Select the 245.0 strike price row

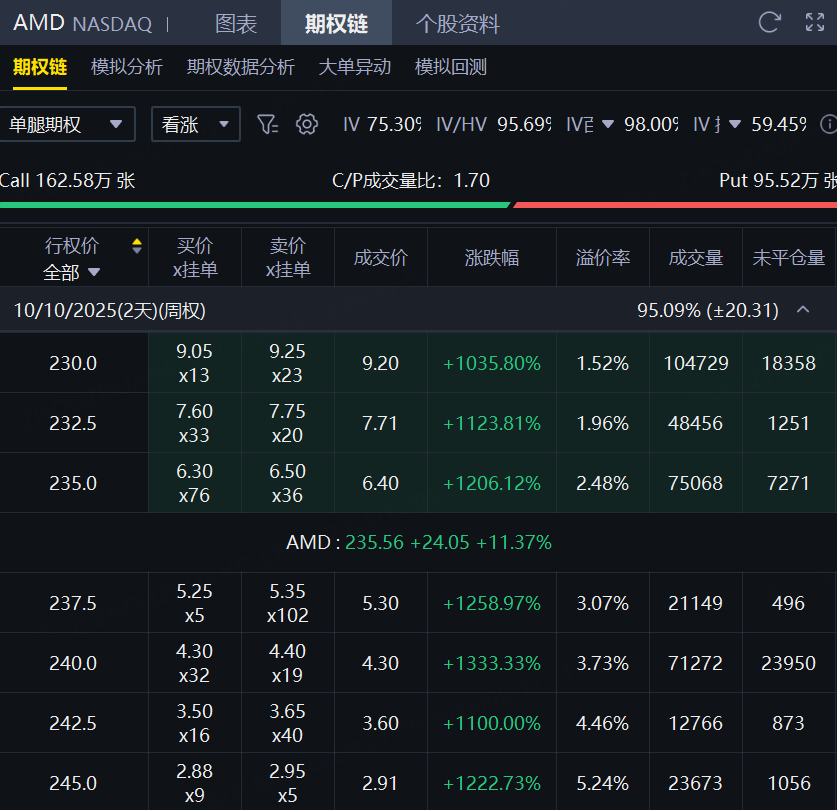pyautogui.click(x=73, y=783)
